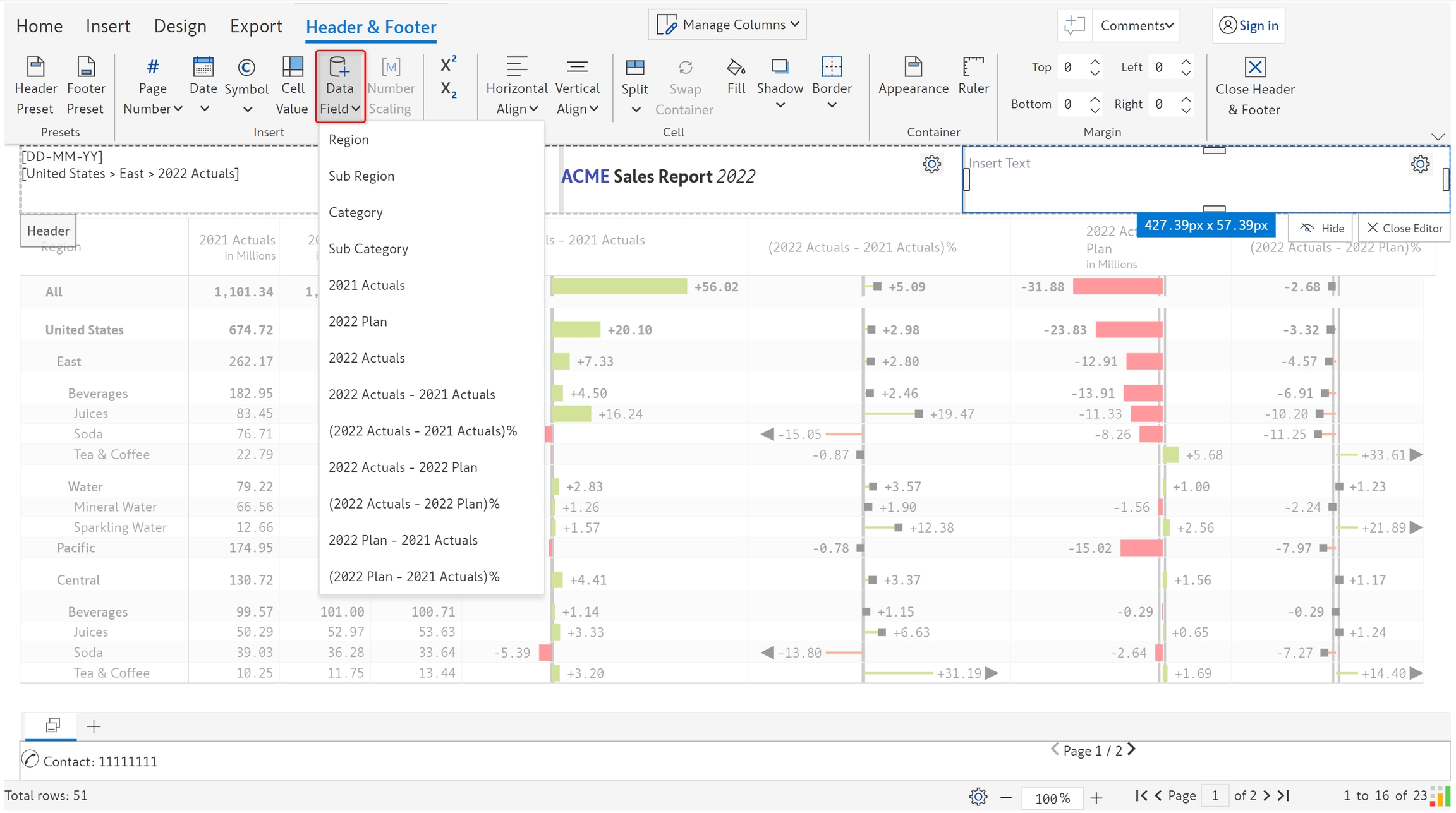Viewport: 1456px width, 813px height.
Task: Click the Ruler icon
Action: 973,68
